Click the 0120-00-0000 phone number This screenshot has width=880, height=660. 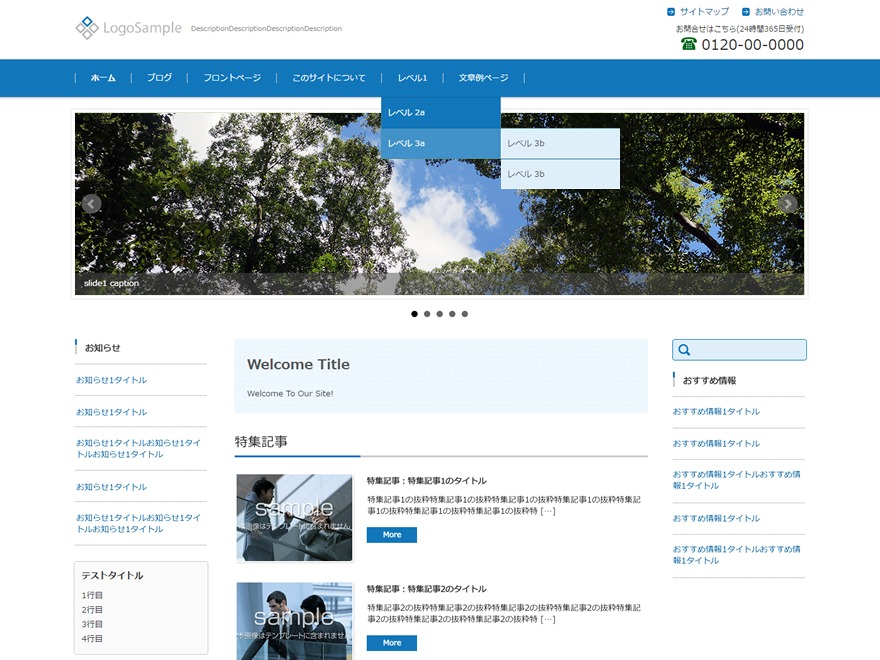[x=753, y=45]
